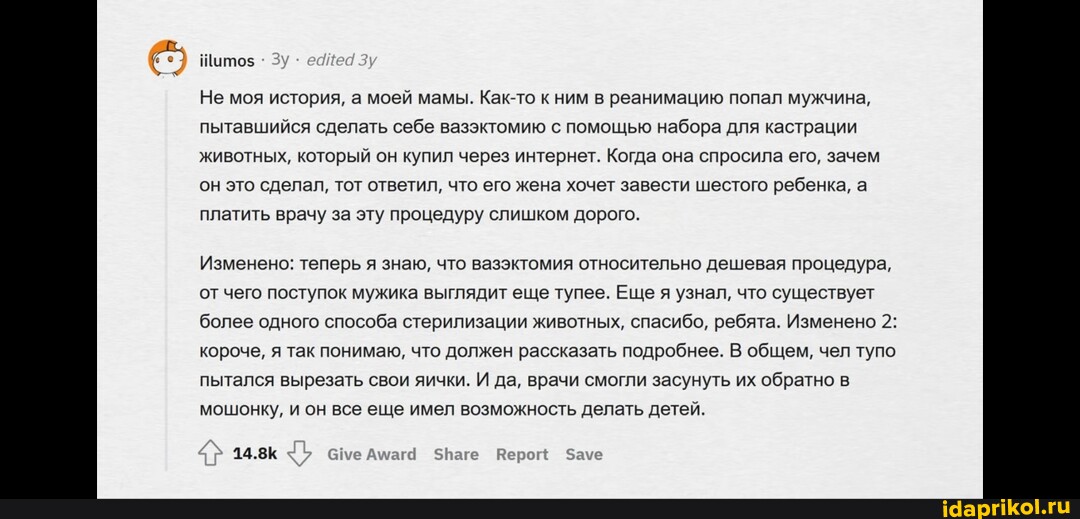Click the iilumos Snoo avatar icon
Viewport: 1080px width, 519px height.
coord(167,60)
